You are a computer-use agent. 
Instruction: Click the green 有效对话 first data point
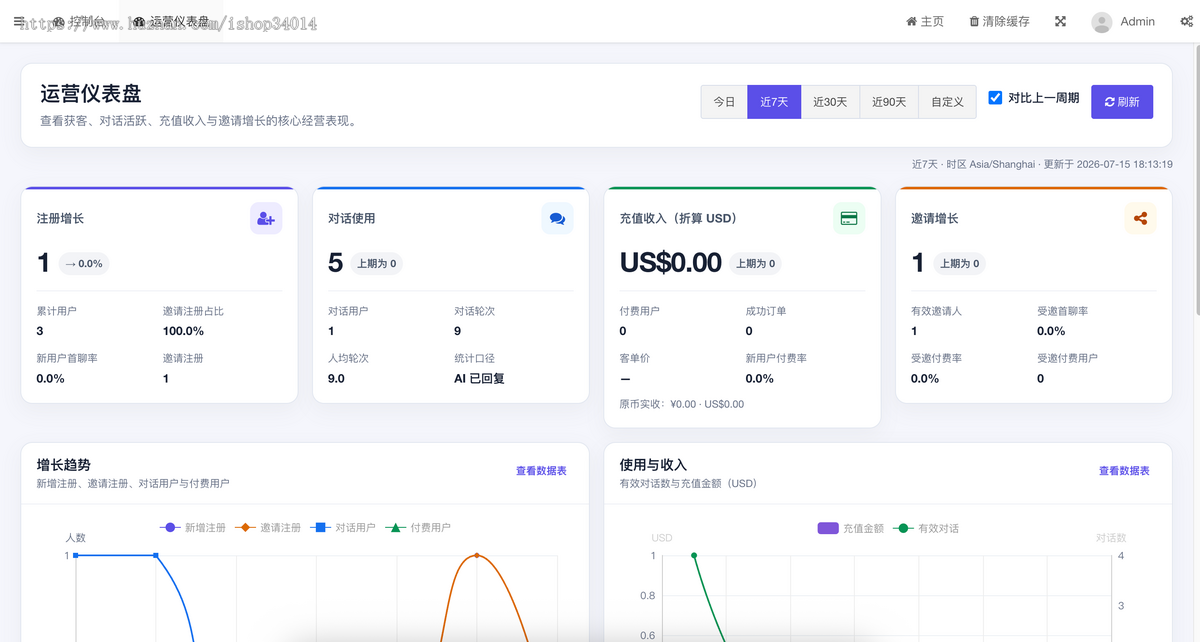pos(694,555)
